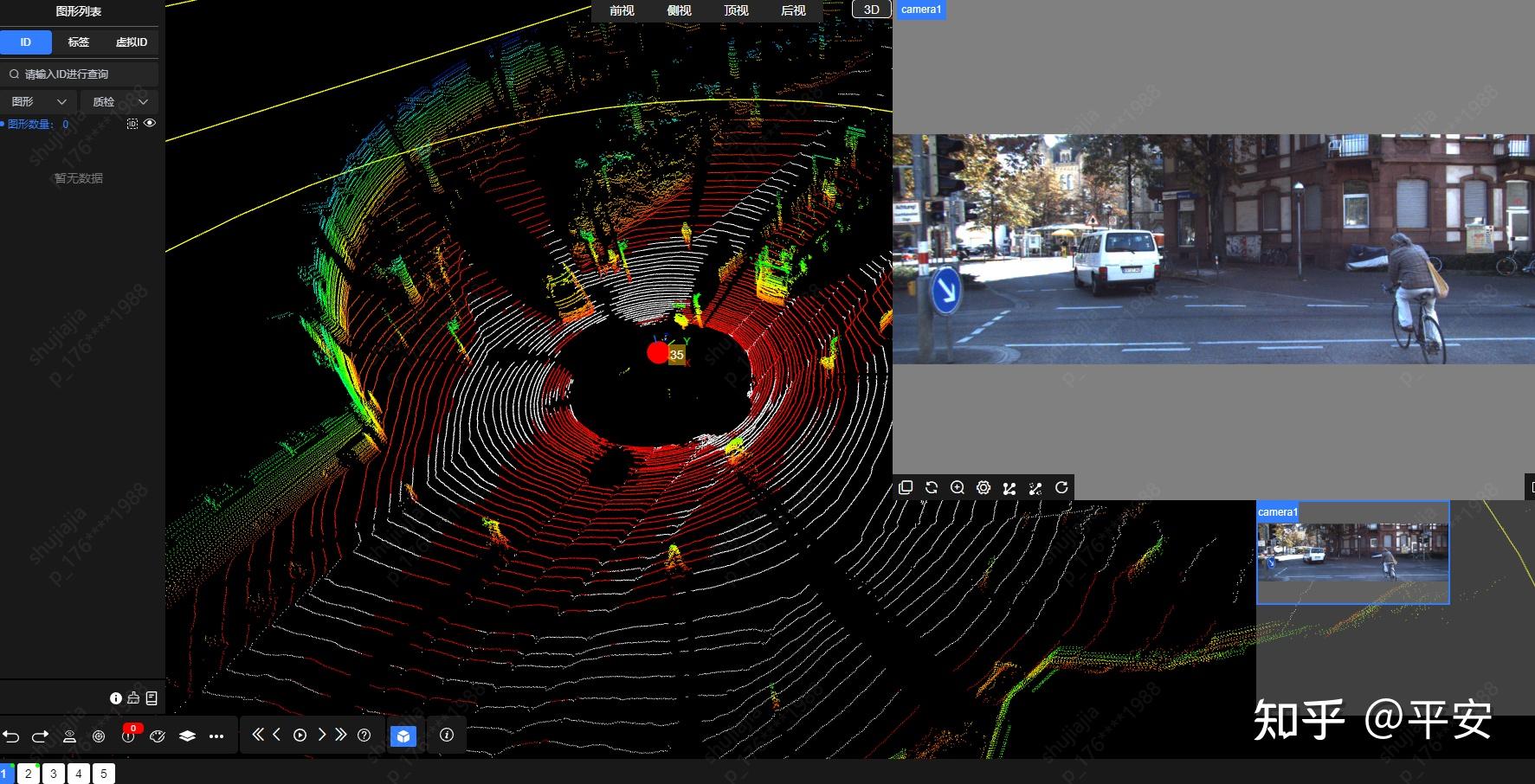Screen dimensions: 1535x784
Task: Switch to the 标签 tab
Action: coord(79,42)
